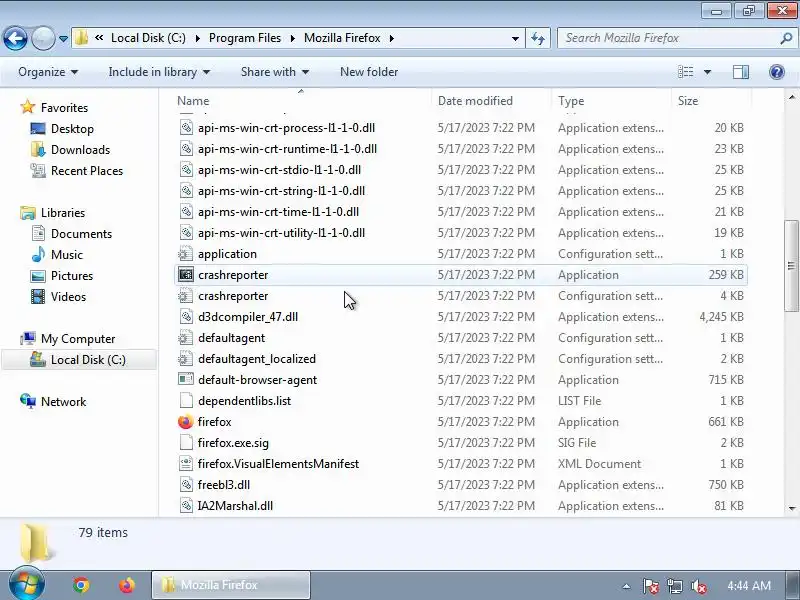This screenshot has height=600, width=800.
Task: Open the Organize menu
Action: tap(48, 72)
